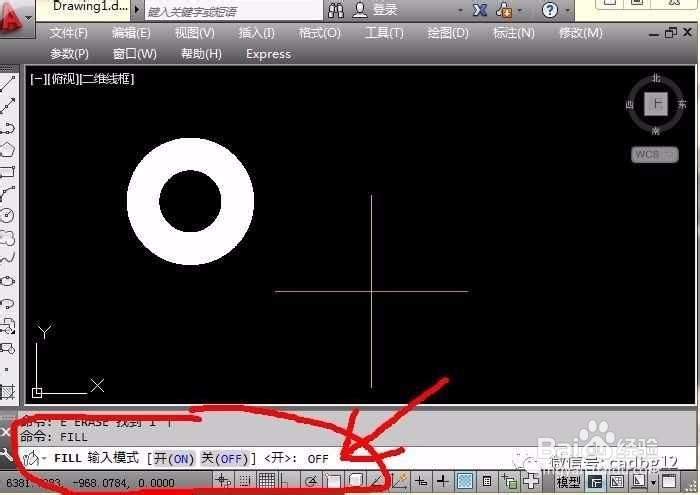700x495 pixels.
Task: Click the binoculars search icon
Action: [336, 10]
